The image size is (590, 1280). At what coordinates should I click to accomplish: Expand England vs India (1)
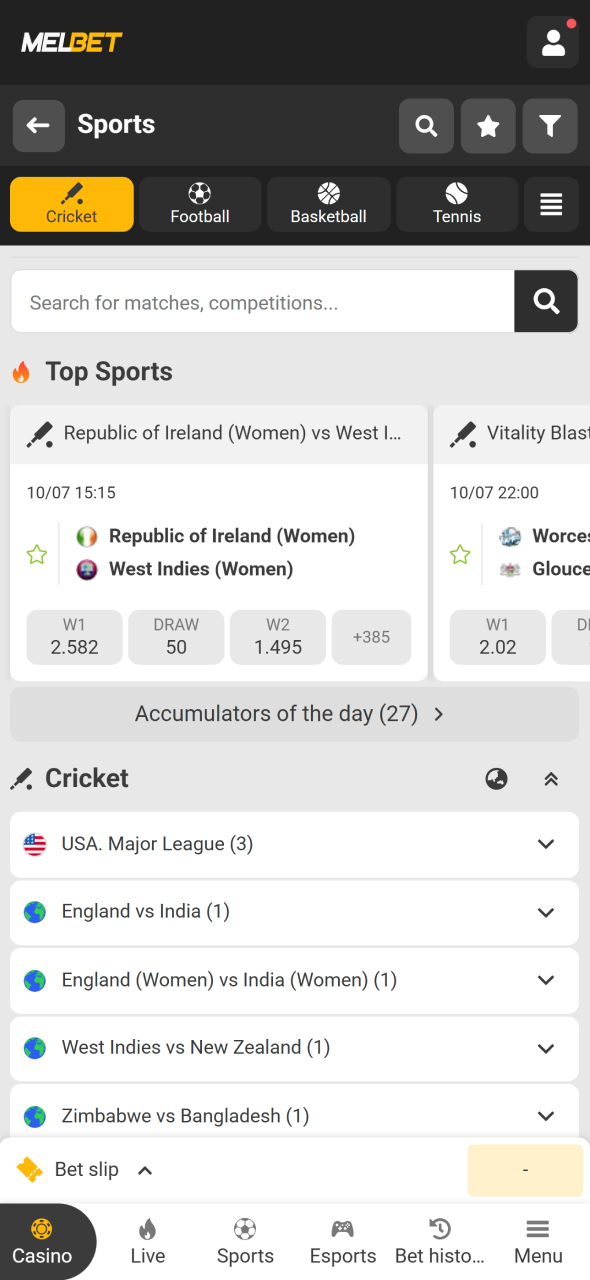294,912
